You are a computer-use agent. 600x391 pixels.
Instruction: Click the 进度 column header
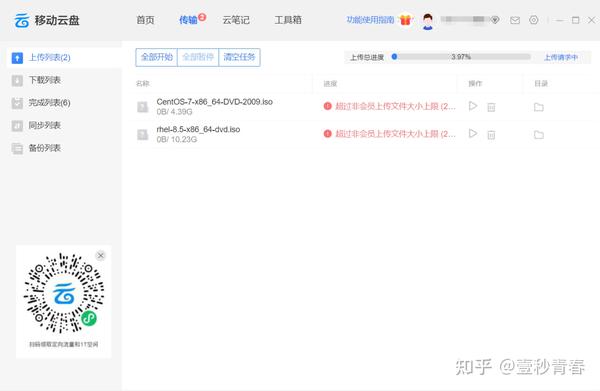coord(330,83)
